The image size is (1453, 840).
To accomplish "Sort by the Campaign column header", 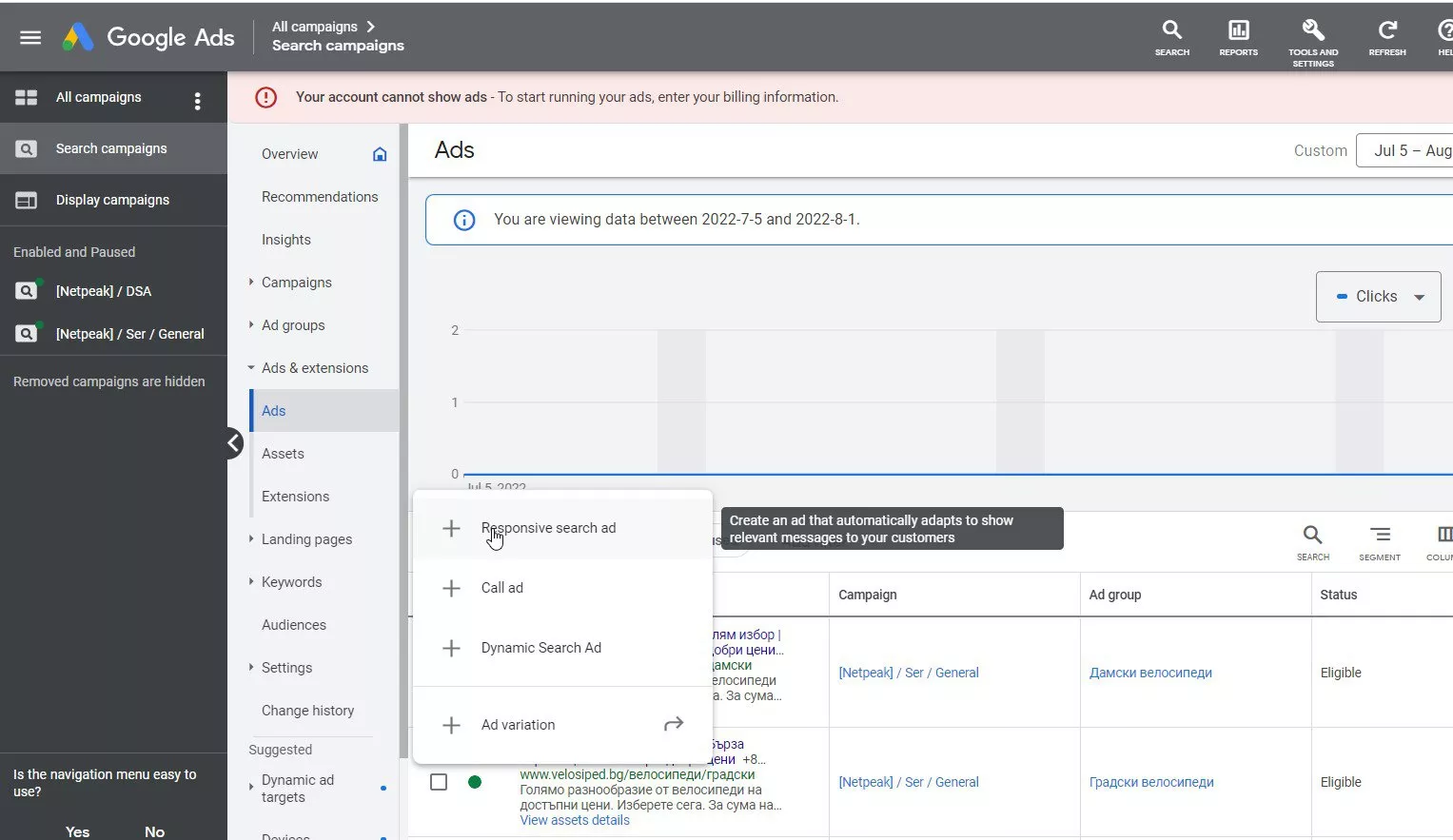I will coord(868,595).
